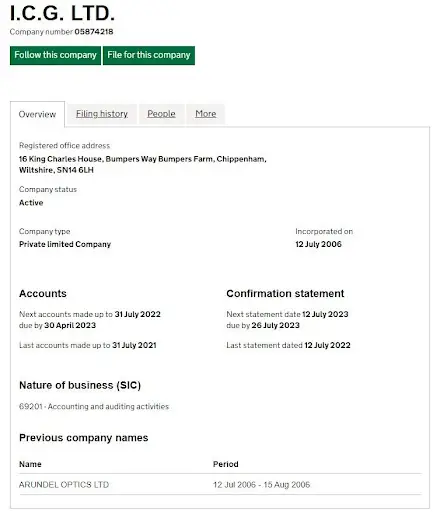Open the More tab
This screenshot has width=440, height=512.
pyautogui.click(x=206, y=114)
